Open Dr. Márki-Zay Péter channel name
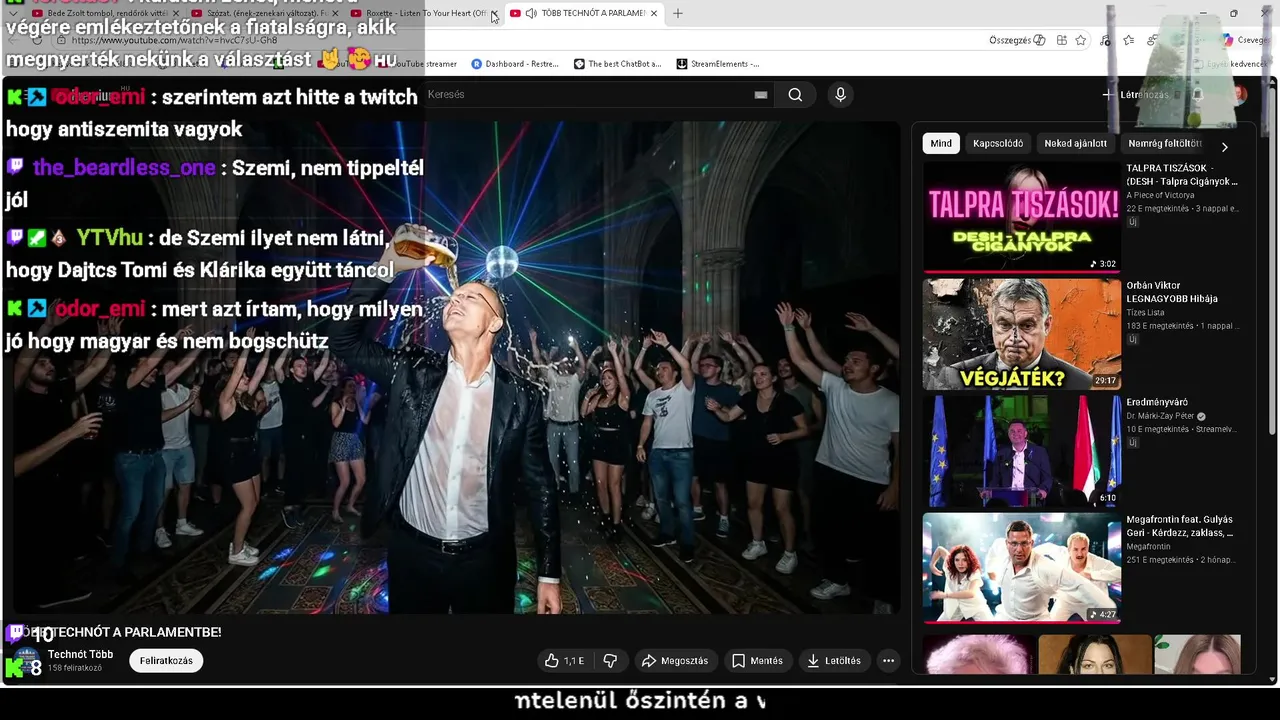The height and width of the screenshot is (720, 1280). tap(1161, 416)
